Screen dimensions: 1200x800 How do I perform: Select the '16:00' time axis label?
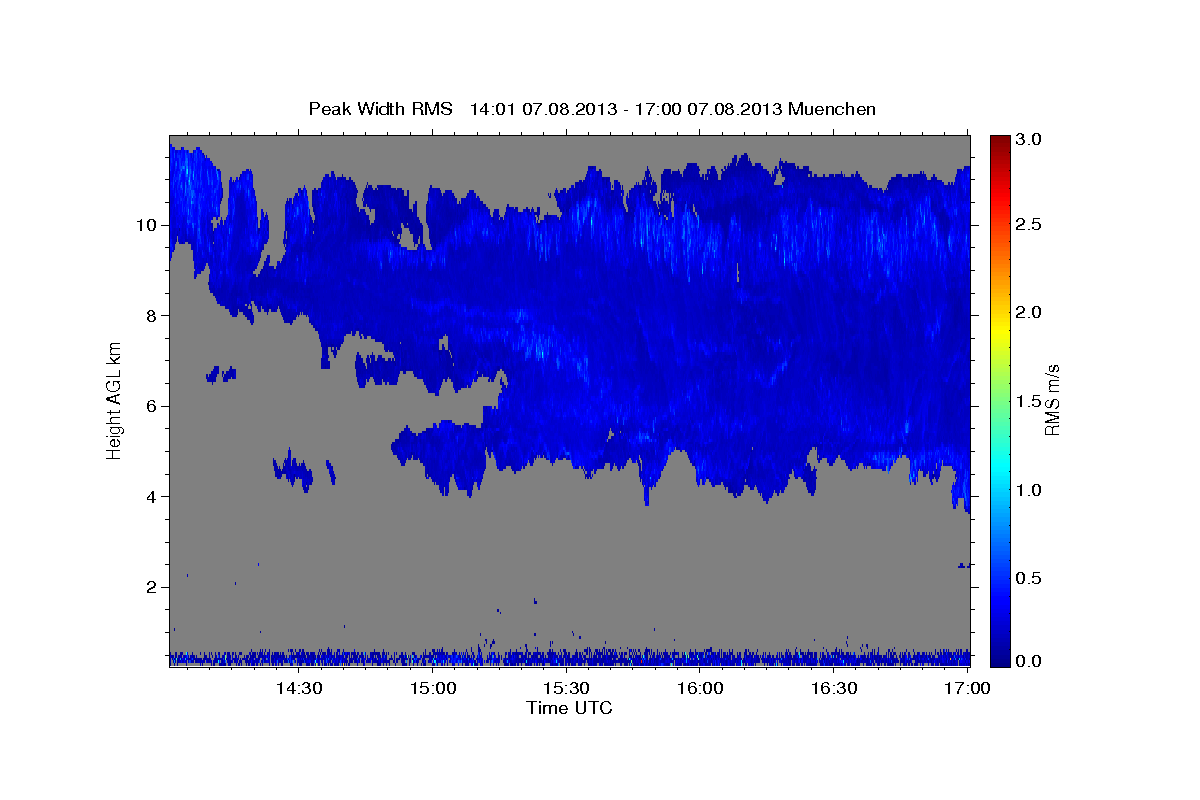pyautogui.click(x=700, y=688)
